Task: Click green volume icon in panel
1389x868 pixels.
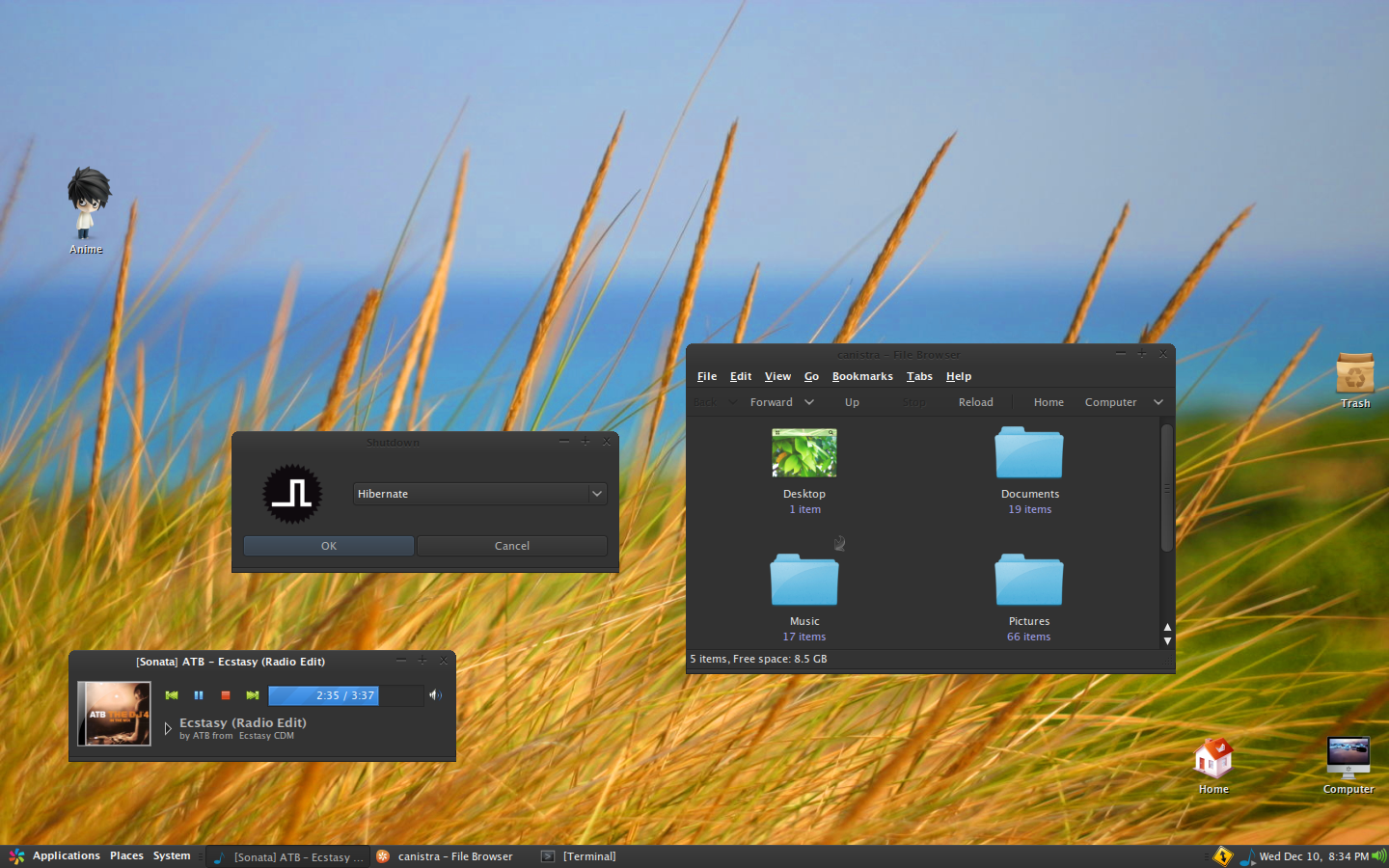Action: (x=1378, y=855)
